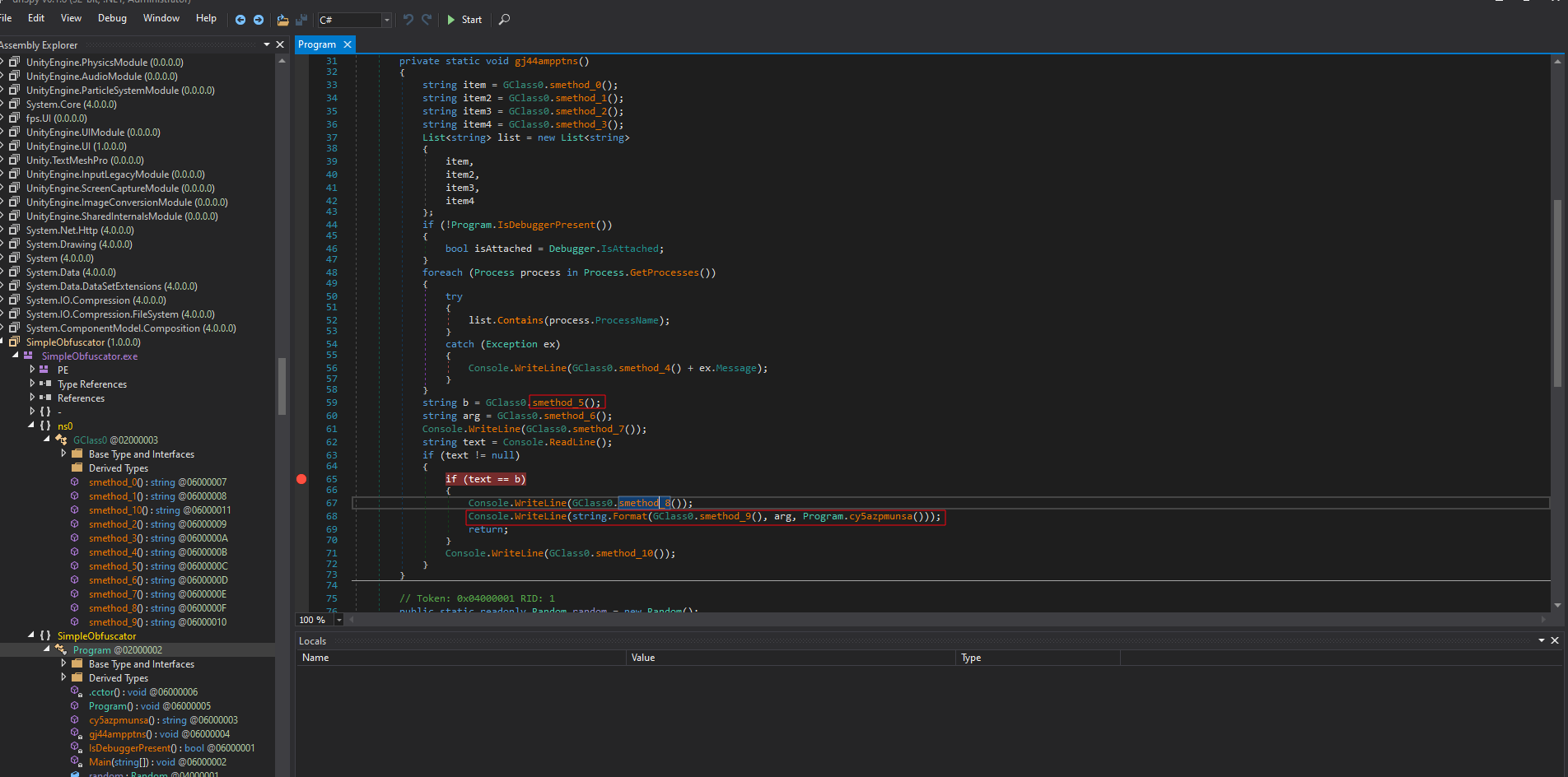
Task: Click the redo icon in toolbar
Action: 427,20
